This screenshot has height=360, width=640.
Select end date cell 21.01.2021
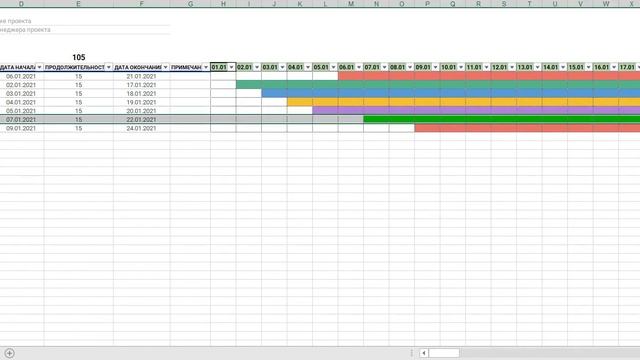[142, 76]
